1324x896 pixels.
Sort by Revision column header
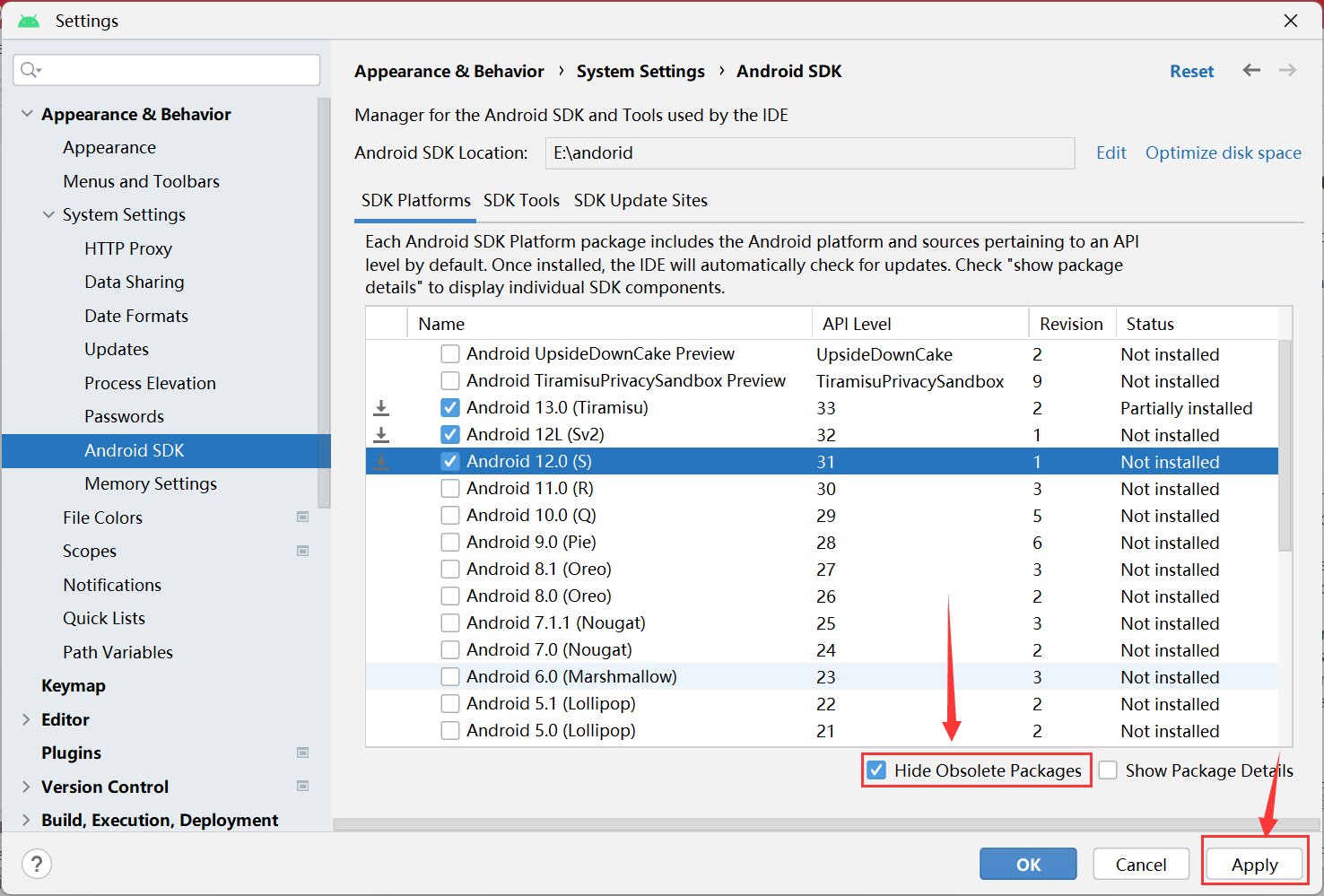click(x=1072, y=324)
